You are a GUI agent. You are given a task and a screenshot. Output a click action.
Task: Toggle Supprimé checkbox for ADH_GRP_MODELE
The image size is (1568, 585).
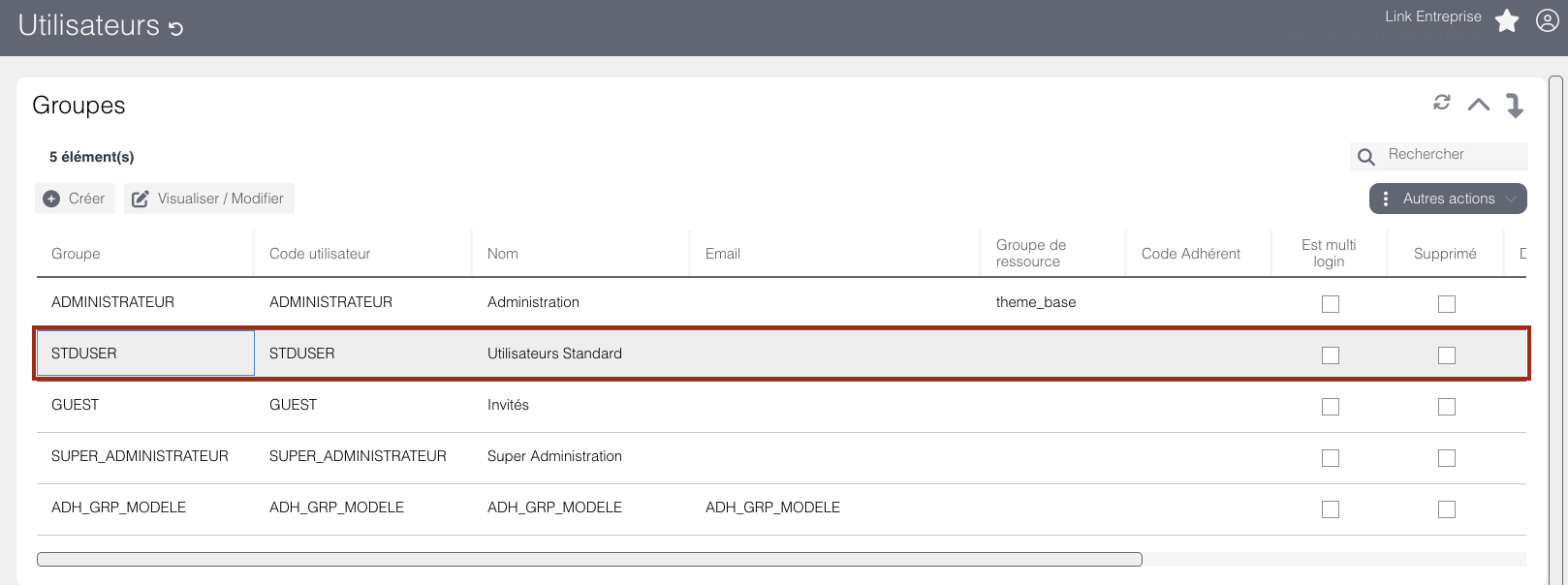click(x=1447, y=509)
